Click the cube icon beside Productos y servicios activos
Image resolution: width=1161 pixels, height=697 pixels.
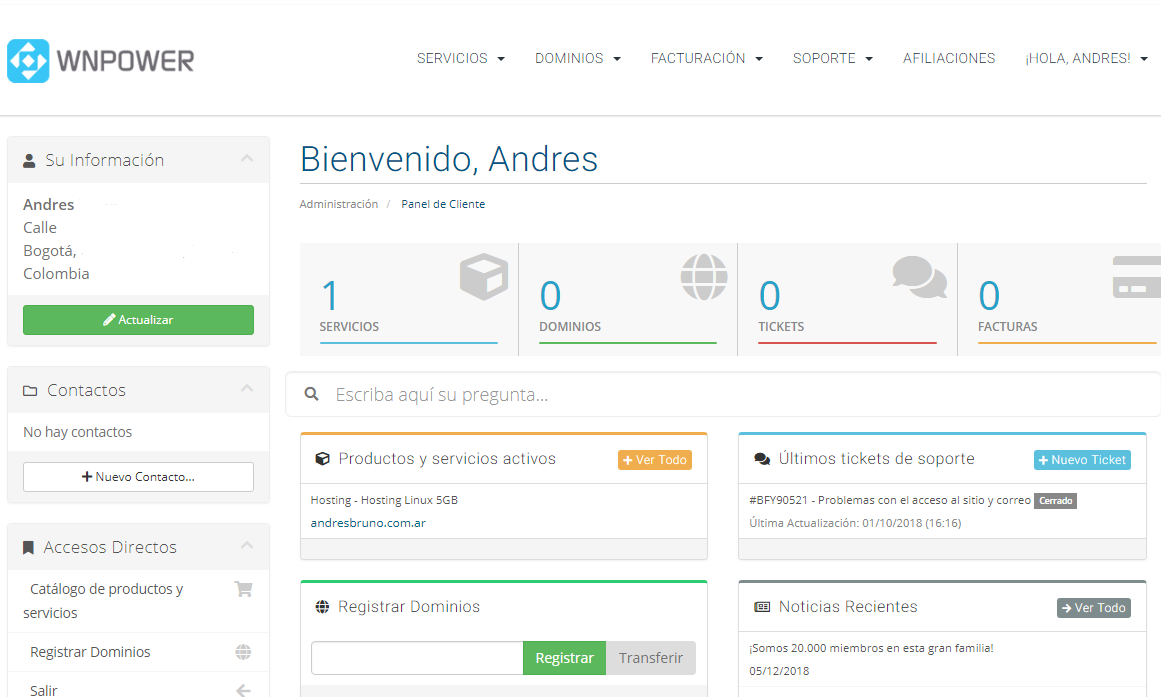[x=322, y=459]
